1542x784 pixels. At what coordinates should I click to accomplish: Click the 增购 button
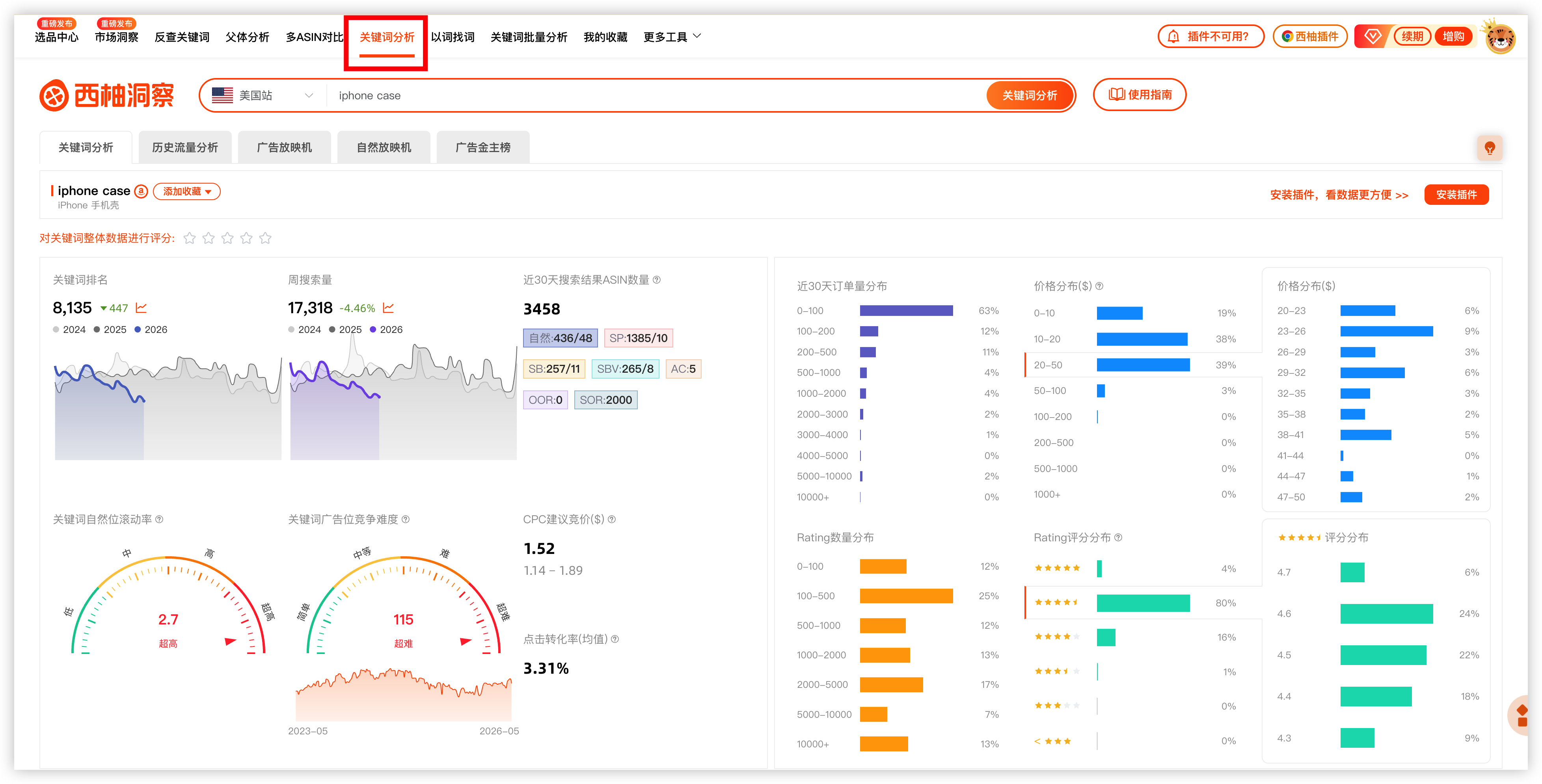pyautogui.click(x=1453, y=37)
